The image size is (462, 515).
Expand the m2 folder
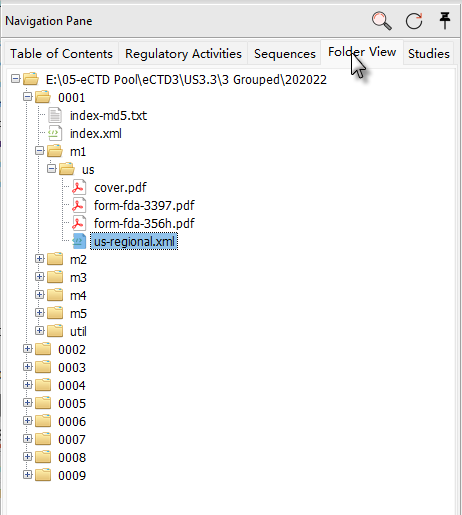point(40,259)
